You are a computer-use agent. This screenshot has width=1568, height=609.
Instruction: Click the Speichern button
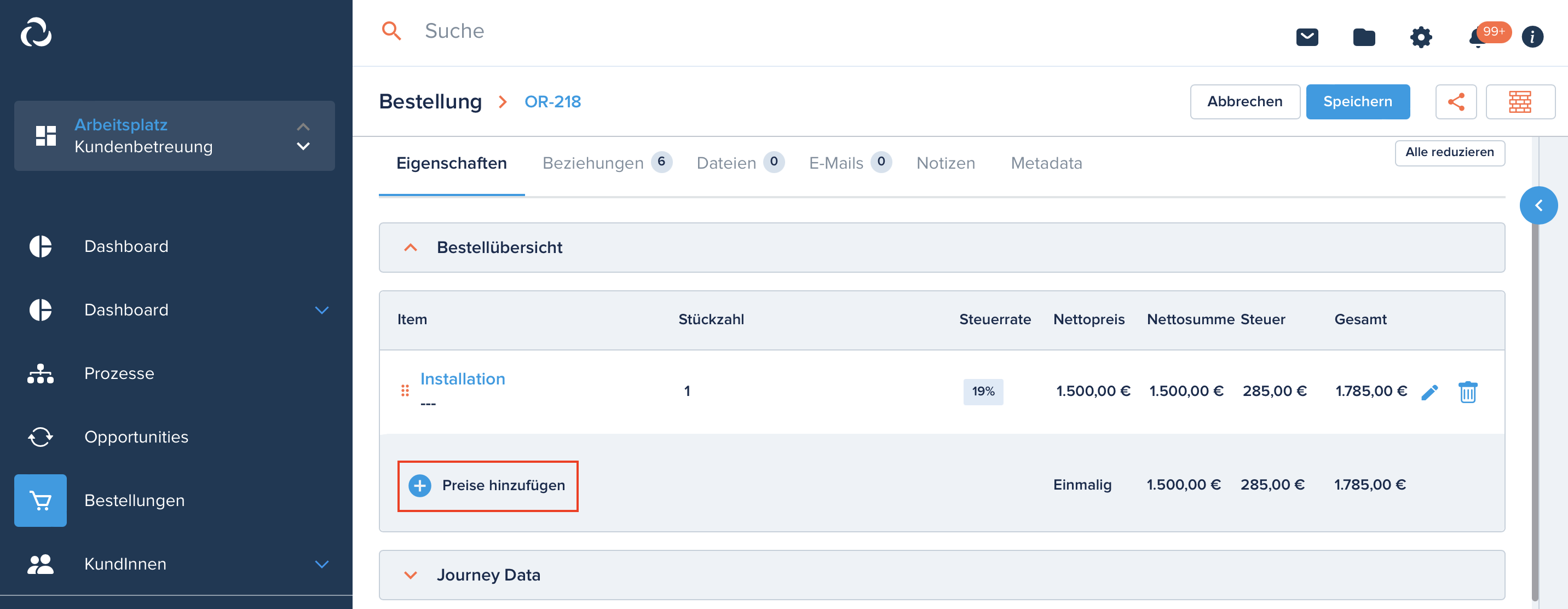click(x=1357, y=102)
